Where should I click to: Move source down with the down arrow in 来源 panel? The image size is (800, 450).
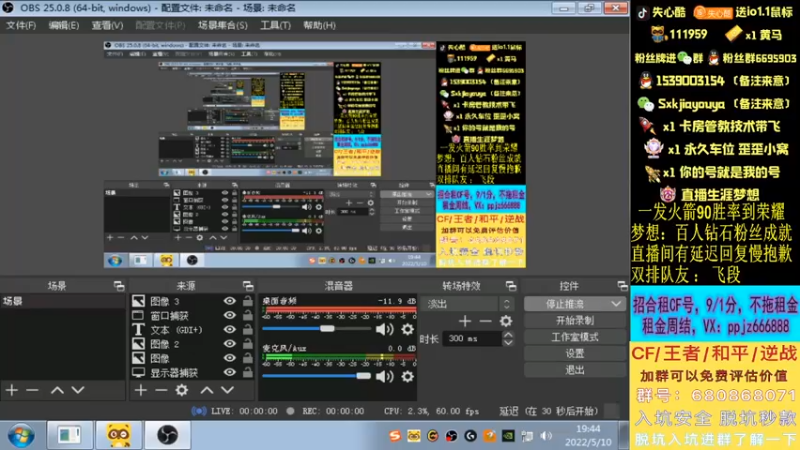tap(227, 390)
